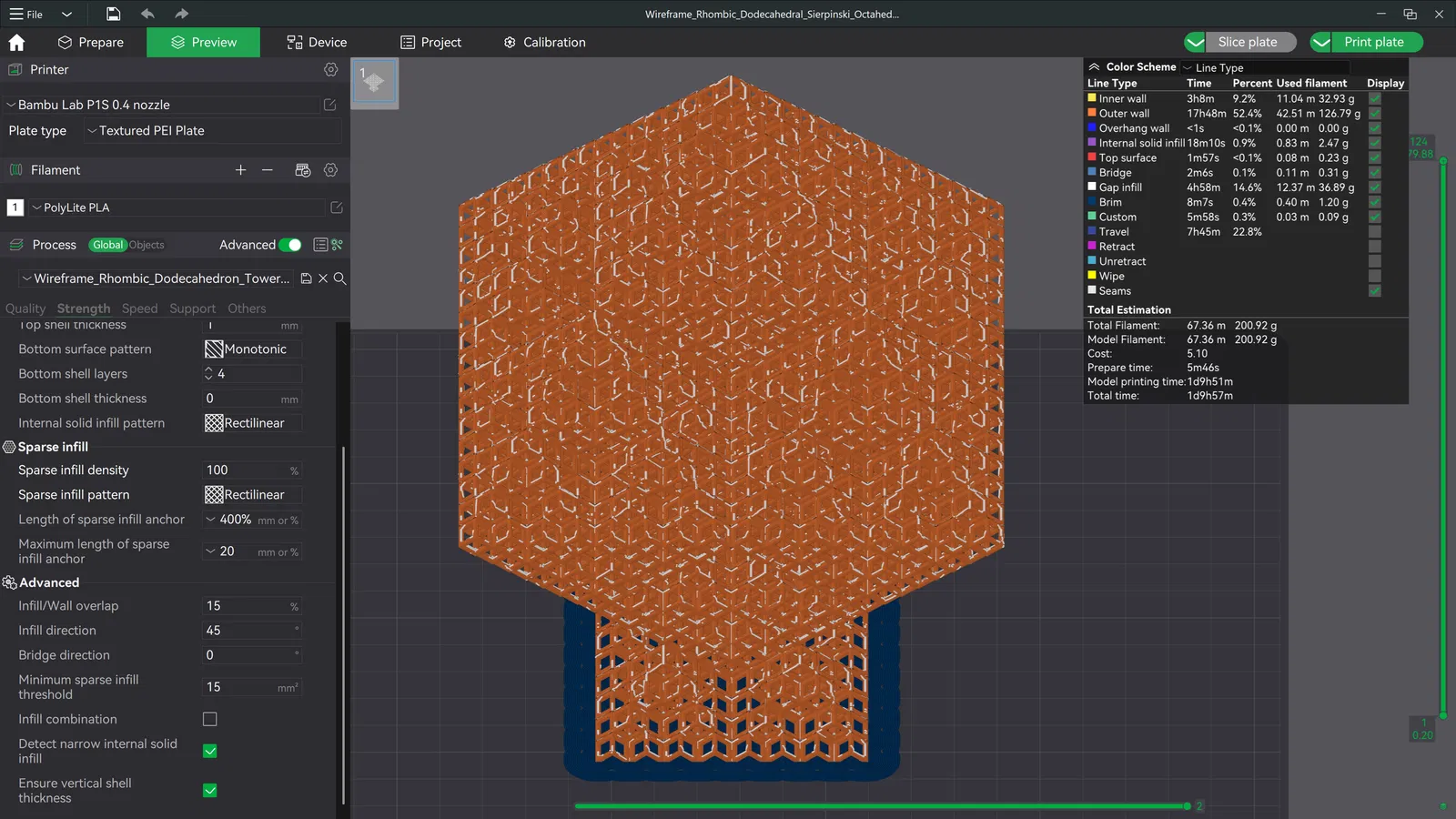
Task: Open Sparse infill pattern dropdown
Action: (252, 495)
